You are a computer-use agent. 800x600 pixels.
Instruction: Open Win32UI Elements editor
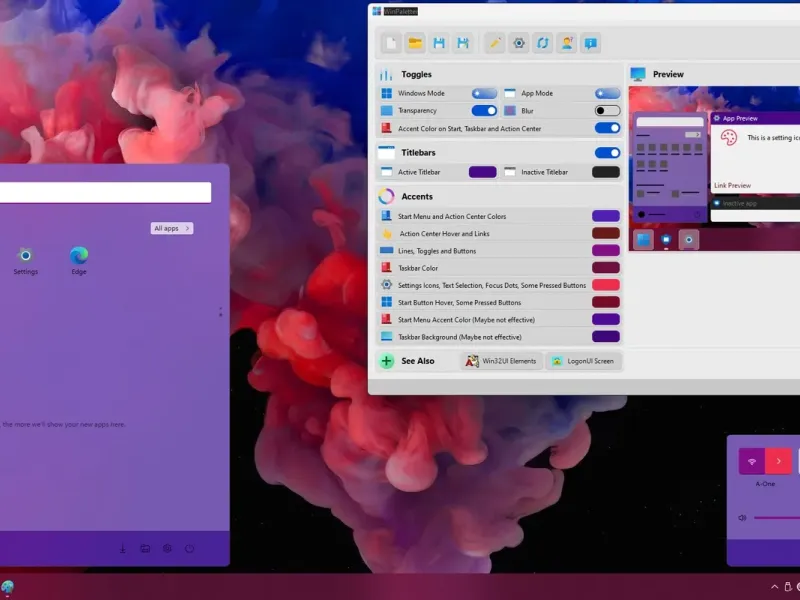click(502, 361)
